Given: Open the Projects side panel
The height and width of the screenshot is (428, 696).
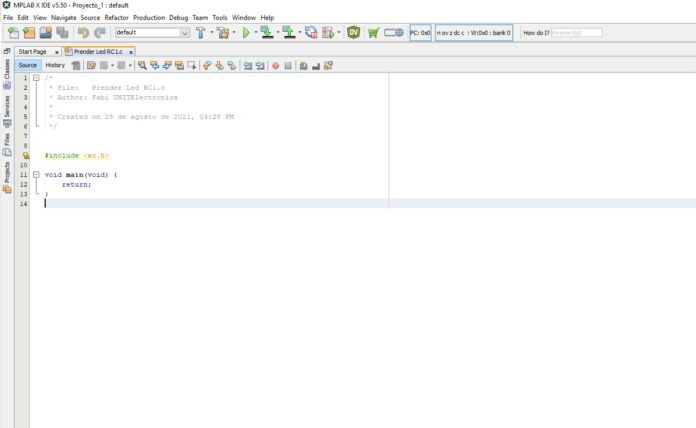Looking at the screenshot, I should [6, 177].
